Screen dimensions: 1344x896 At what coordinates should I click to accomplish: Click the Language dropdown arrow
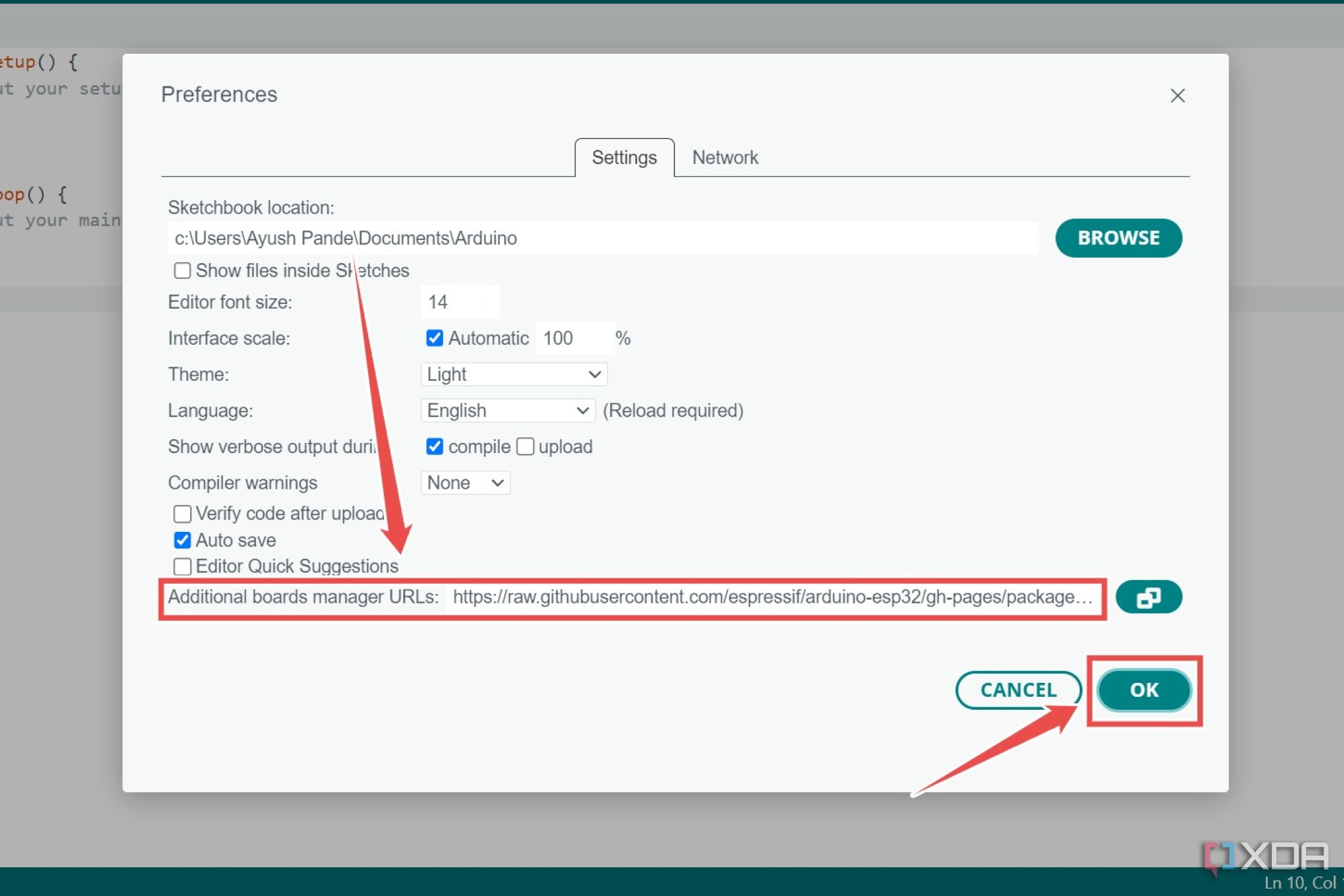(x=582, y=410)
